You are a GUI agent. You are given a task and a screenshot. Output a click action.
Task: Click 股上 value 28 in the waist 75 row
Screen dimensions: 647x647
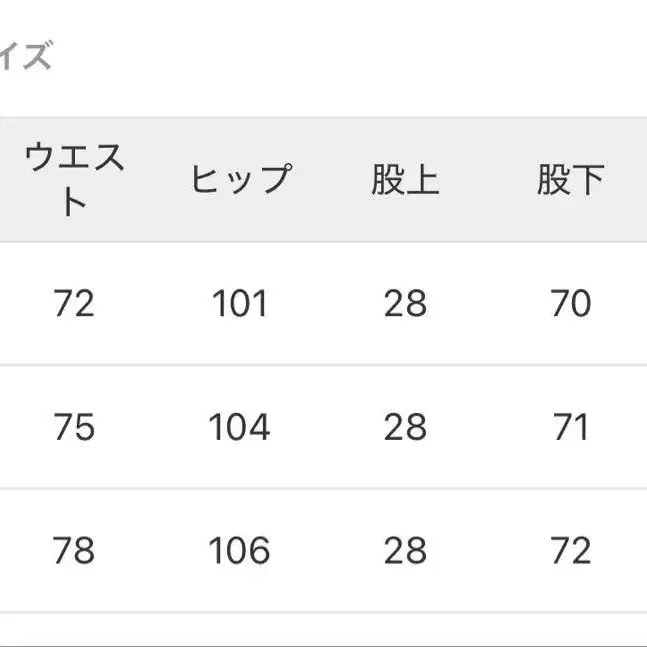click(x=405, y=427)
